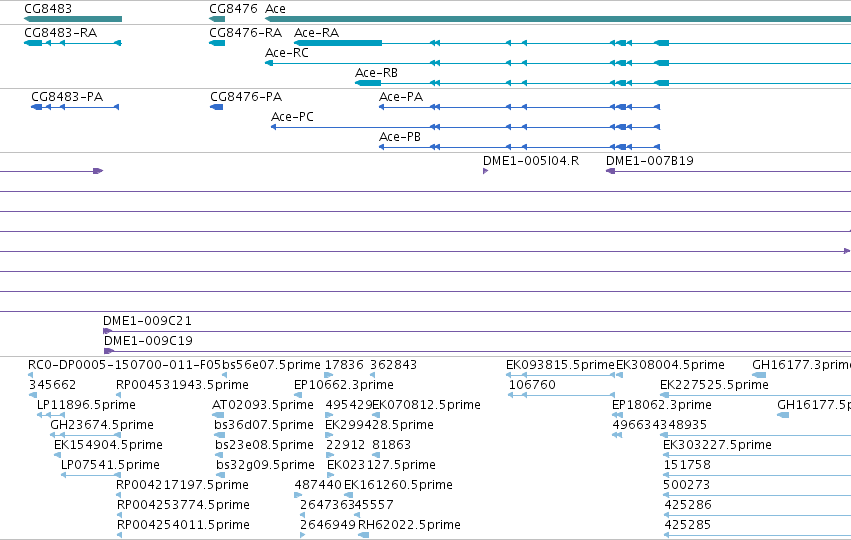Select the 17836 feature label
The width and height of the screenshot is (851, 540).
[344, 365]
